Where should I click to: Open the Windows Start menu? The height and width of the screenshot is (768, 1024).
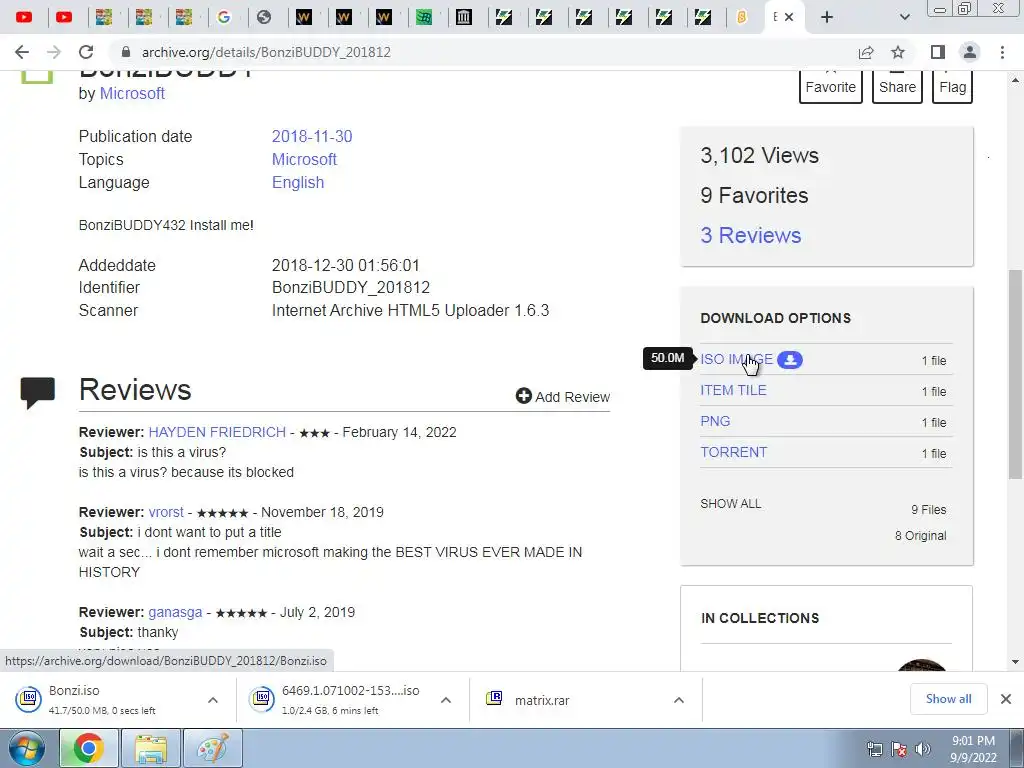coord(27,748)
